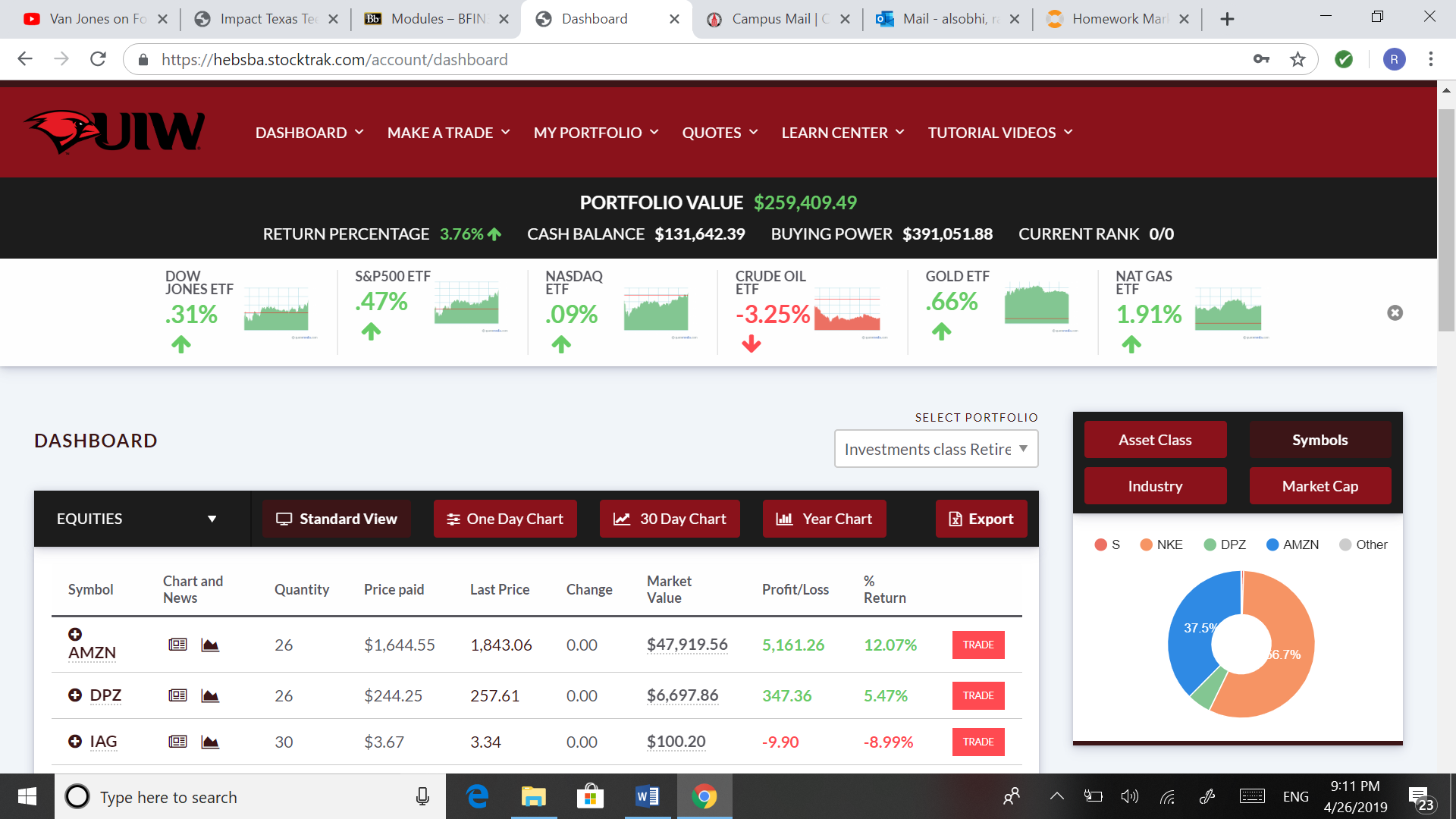Viewport: 1456px width, 819px height.
Task: Open the news icon for IAG
Action: pos(177,742)
